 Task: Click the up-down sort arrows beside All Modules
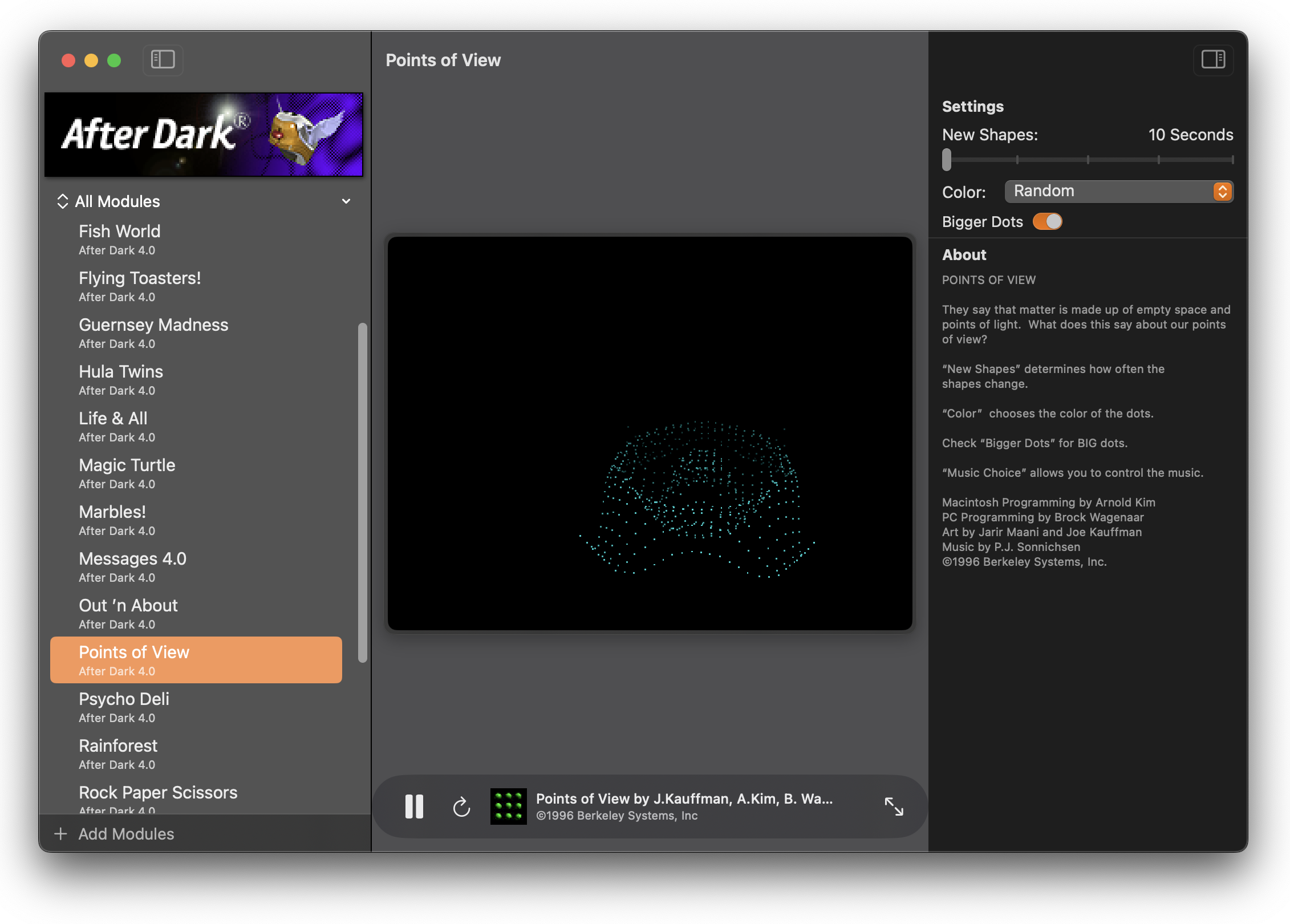(x=62, y=201)
